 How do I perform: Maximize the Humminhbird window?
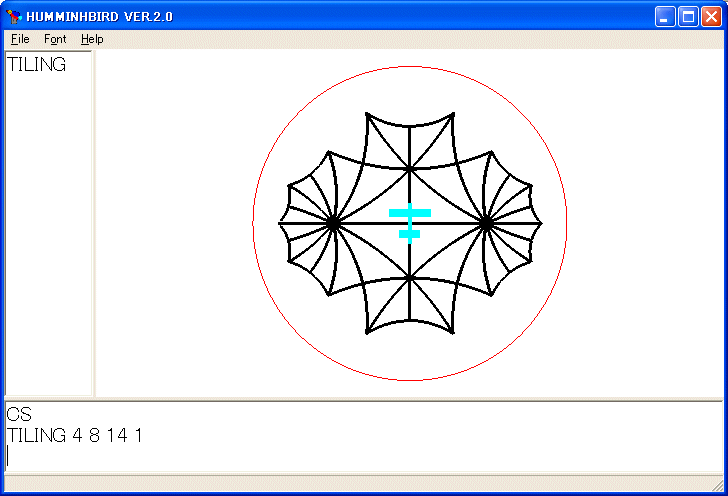[x=688, y=17]
